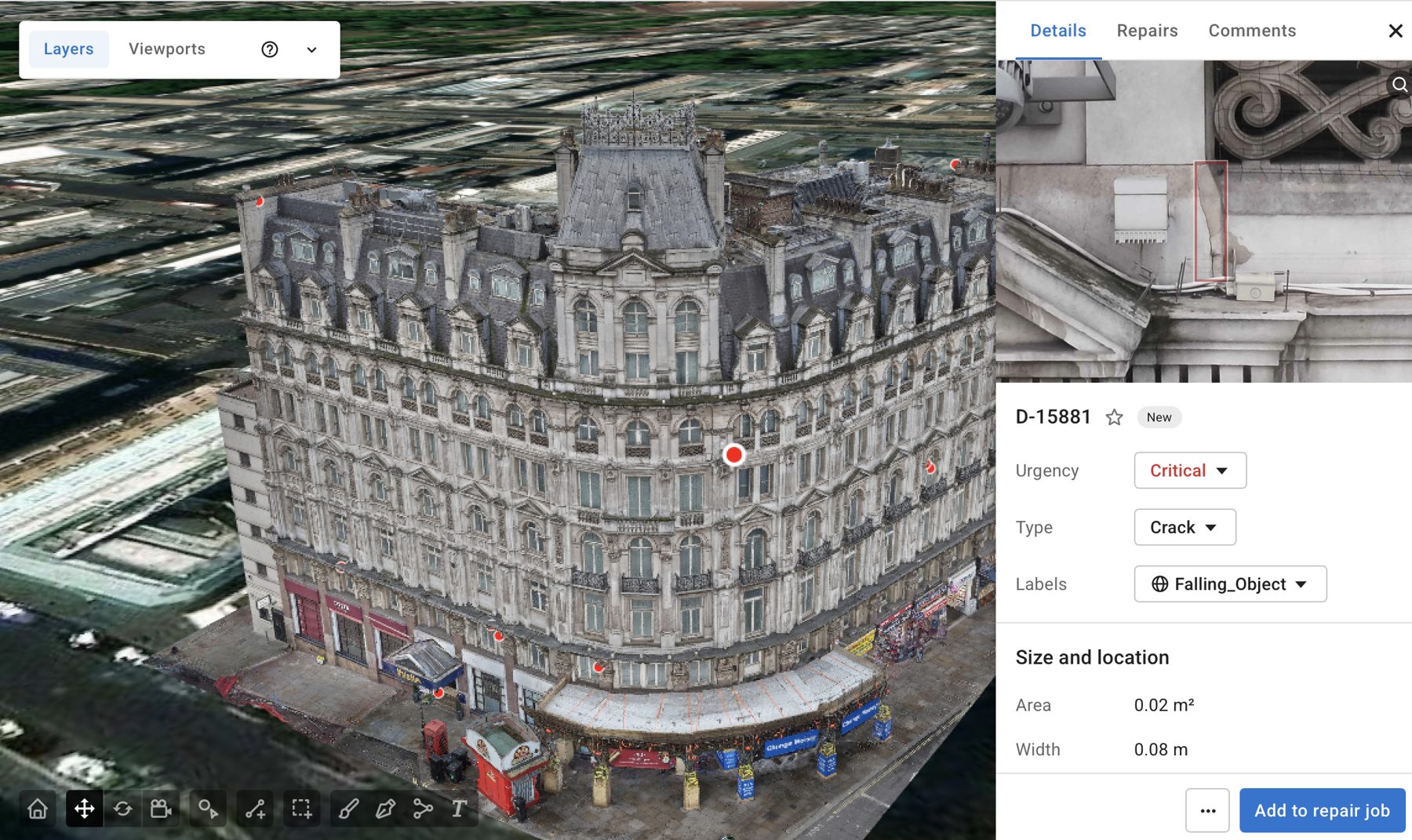Zoom the defect photo with magnifier icon
This screenshot has width=1412, height=840.
coord(1399,85)
